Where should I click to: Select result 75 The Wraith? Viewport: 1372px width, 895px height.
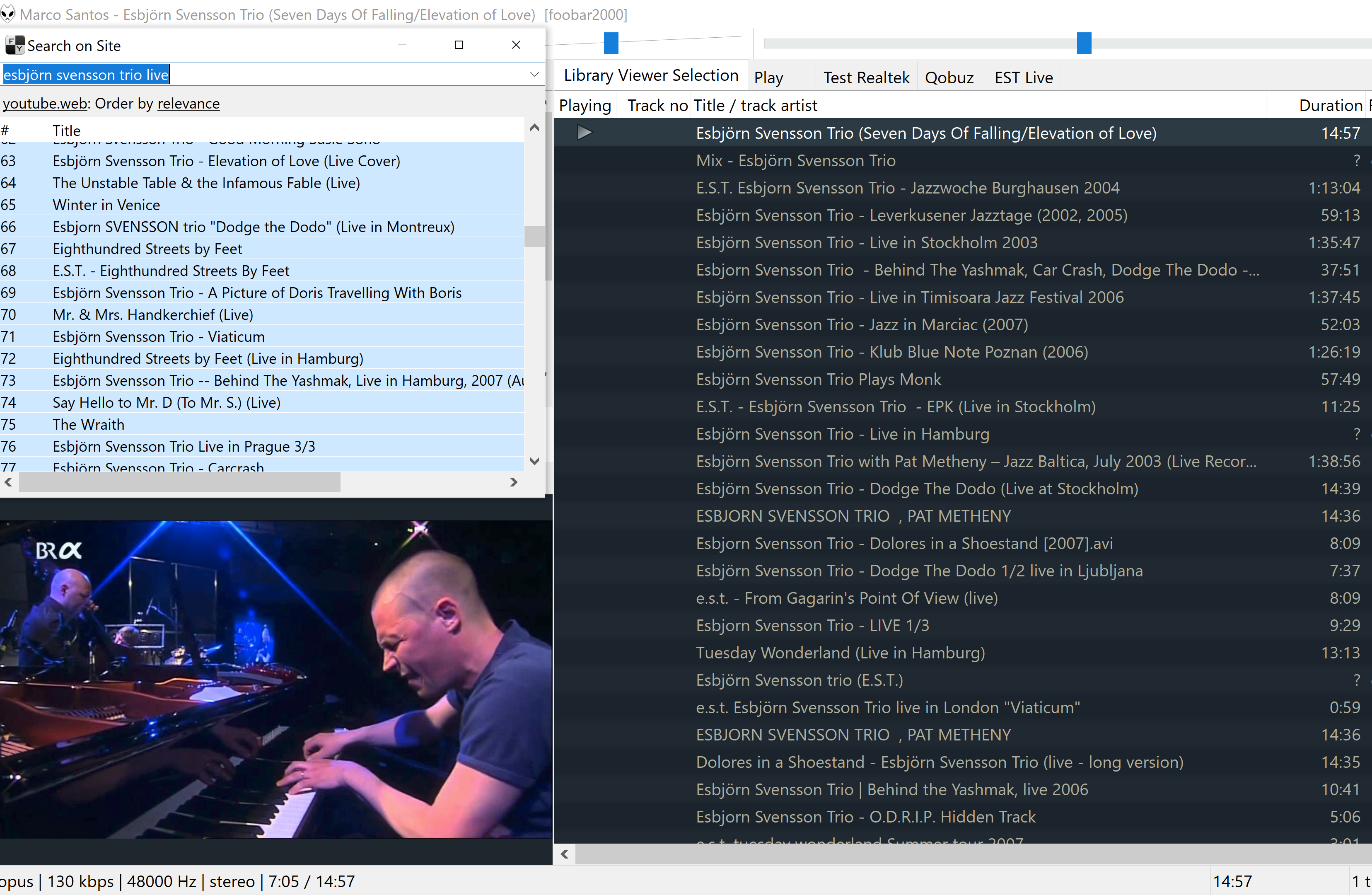pos(262,424)
